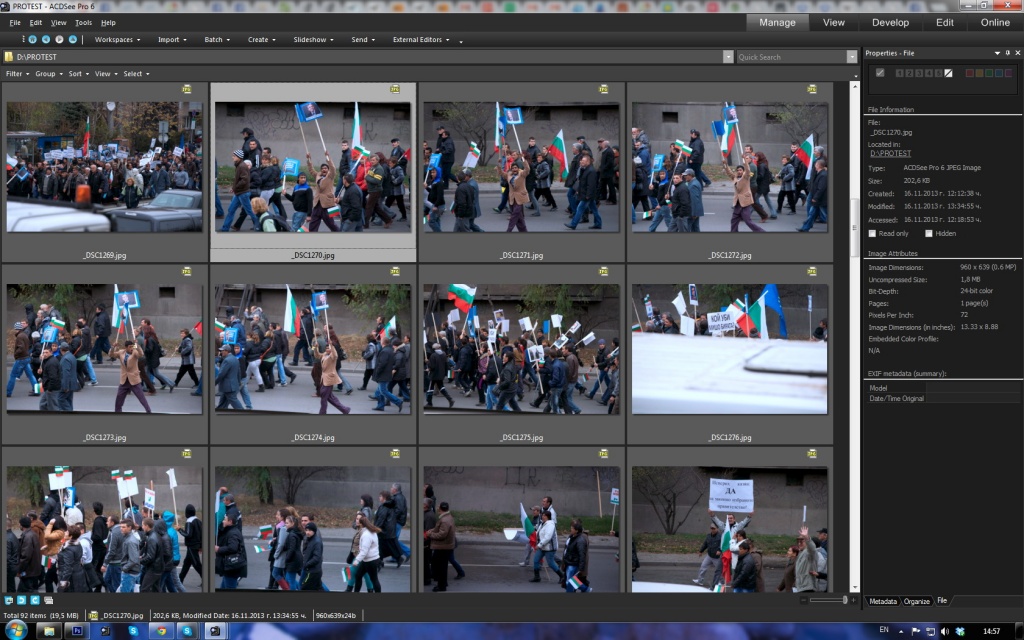
Task: Open Photoshop from the Windows taskbar
Action: [x=76, y=631]
